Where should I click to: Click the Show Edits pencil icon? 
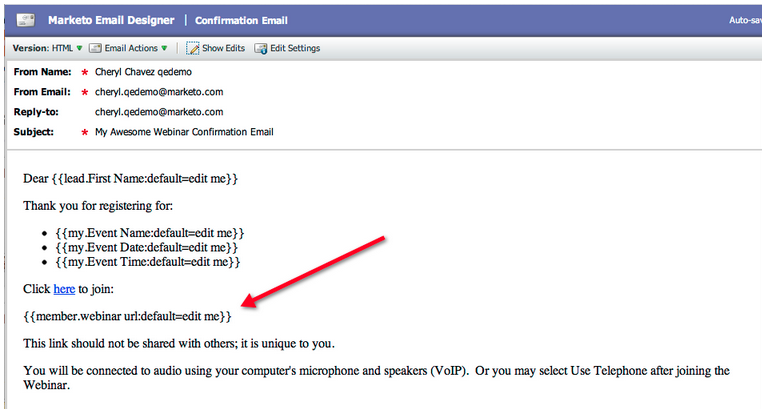[x=192, y=48]
